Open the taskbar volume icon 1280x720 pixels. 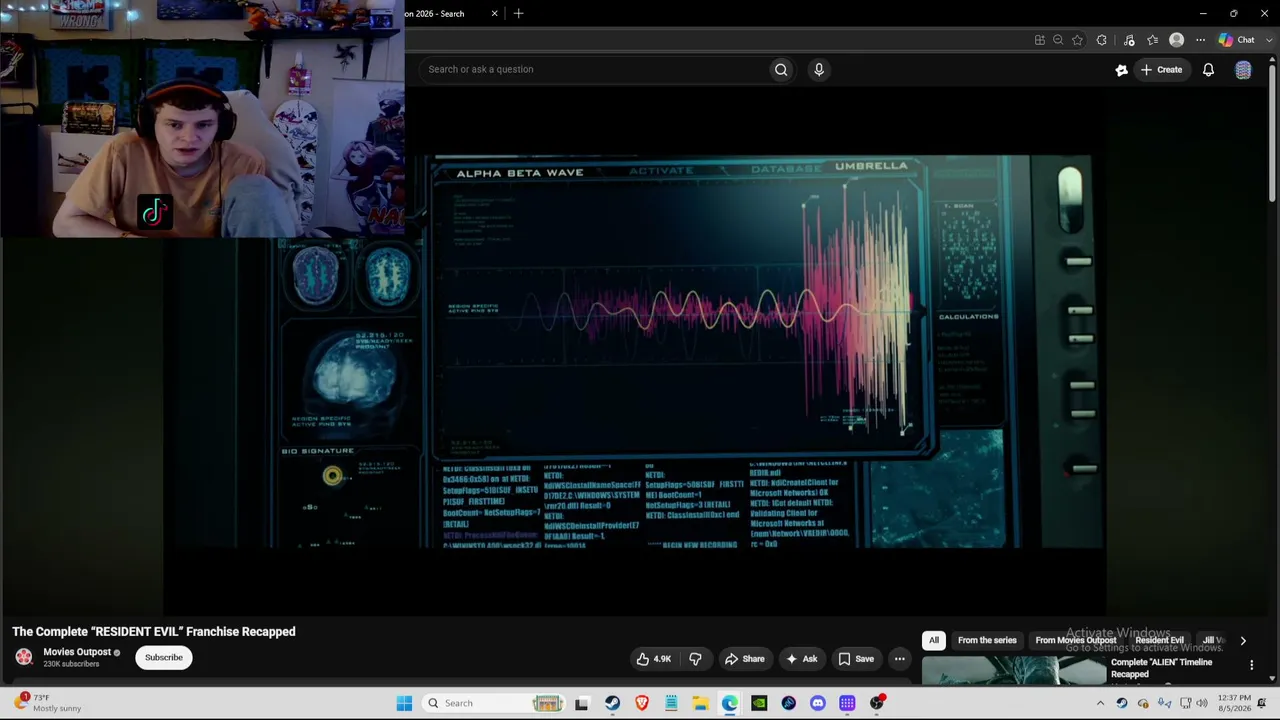[1202, 703]
